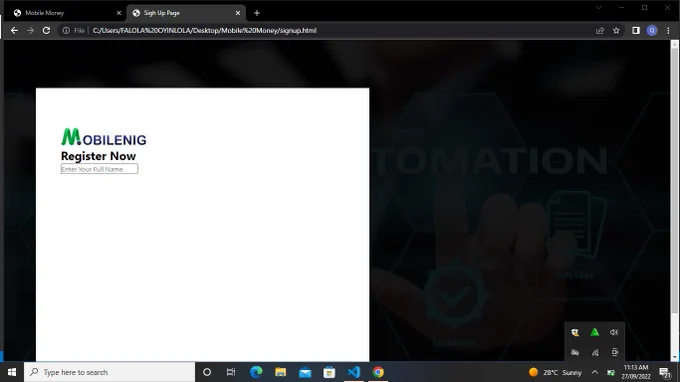
Task: Share this page from the address bar
Action: click(x=600, y=30)
